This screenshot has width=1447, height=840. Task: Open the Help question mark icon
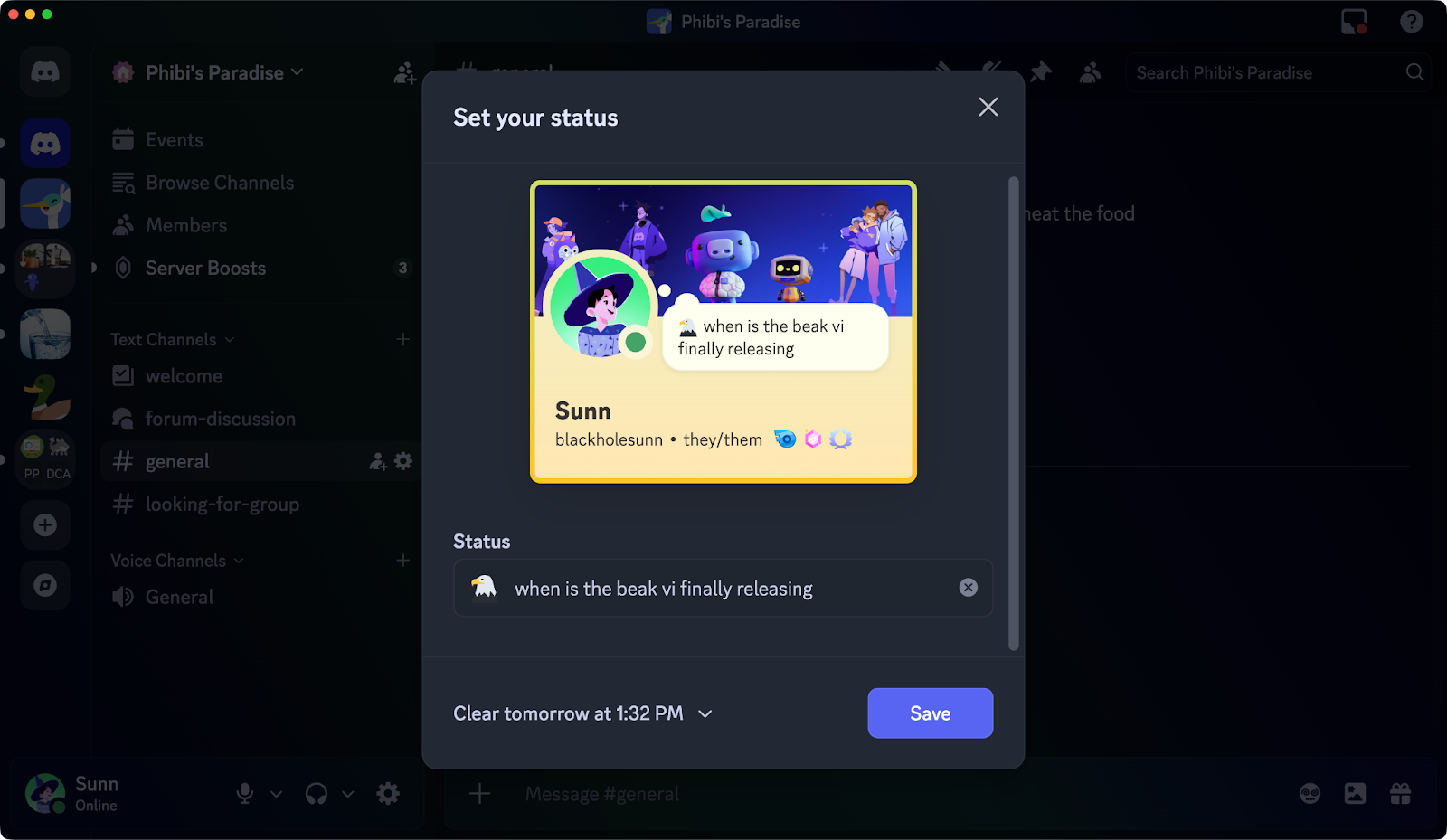[1411, 22]
